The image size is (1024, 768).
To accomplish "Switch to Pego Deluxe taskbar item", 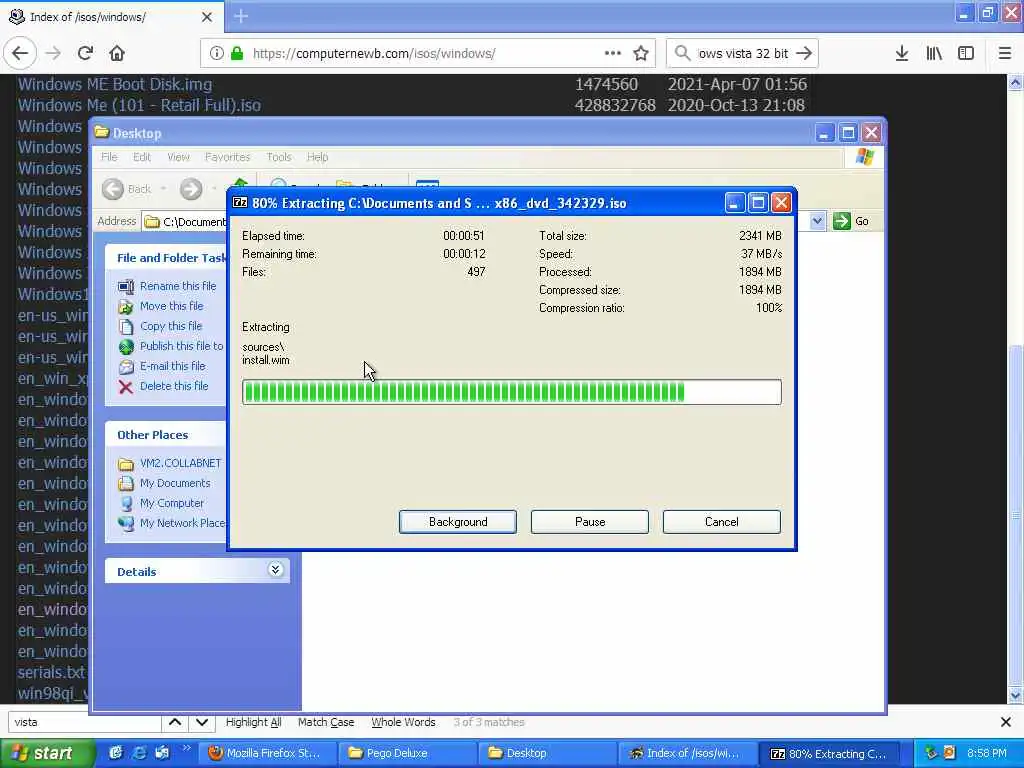I will click(x=408, y=754).
